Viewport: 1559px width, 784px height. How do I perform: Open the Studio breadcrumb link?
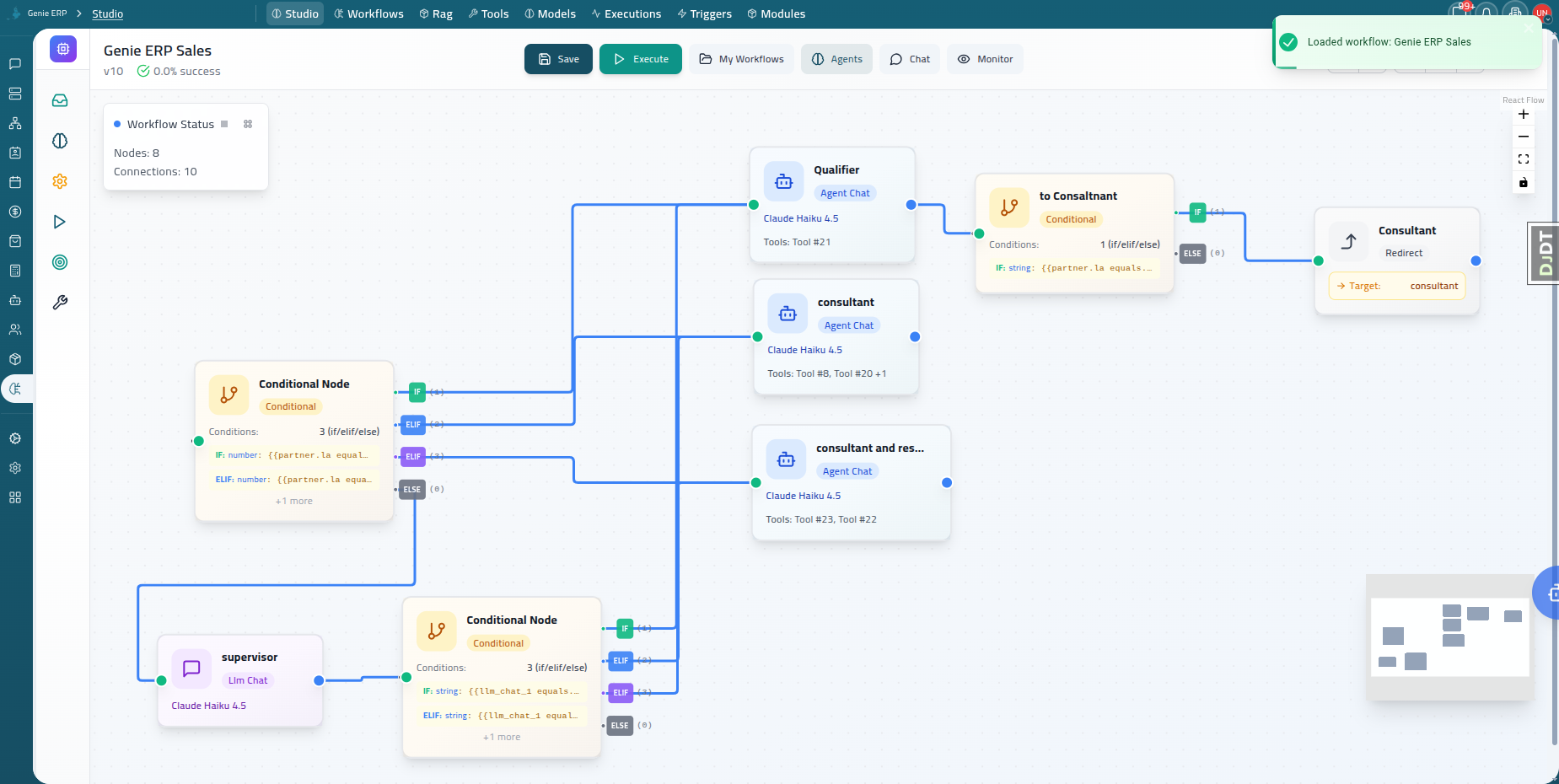[107, 13]
